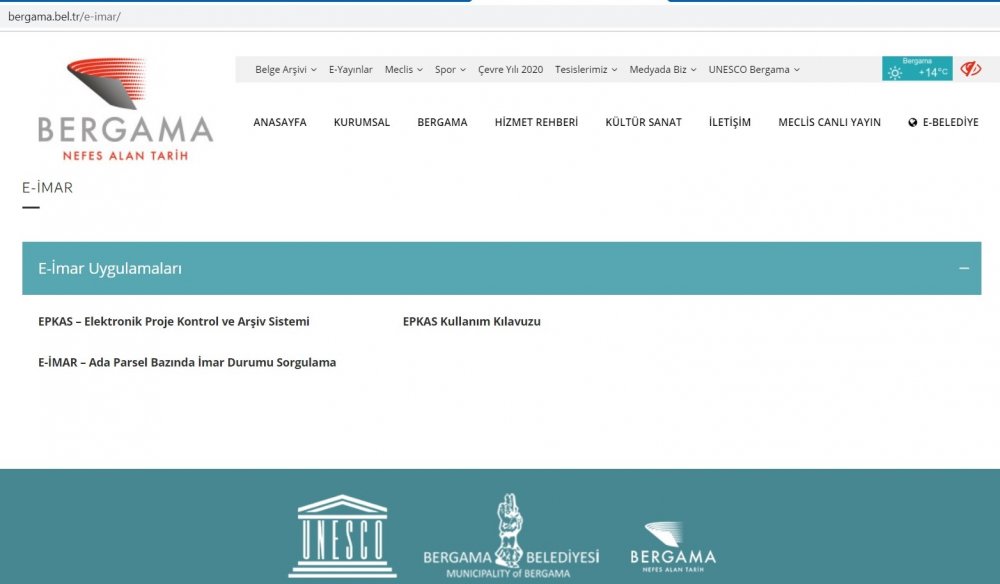1000x584 pixels.
Task: Open E-İMAR Ada Parsel sorgulama link
Action: point(187,363)
